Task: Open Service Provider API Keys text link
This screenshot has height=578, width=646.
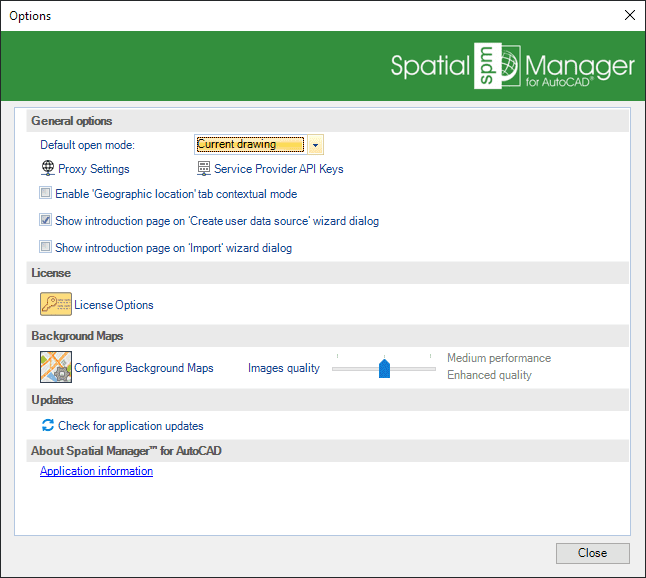Action: click(278, 169)
